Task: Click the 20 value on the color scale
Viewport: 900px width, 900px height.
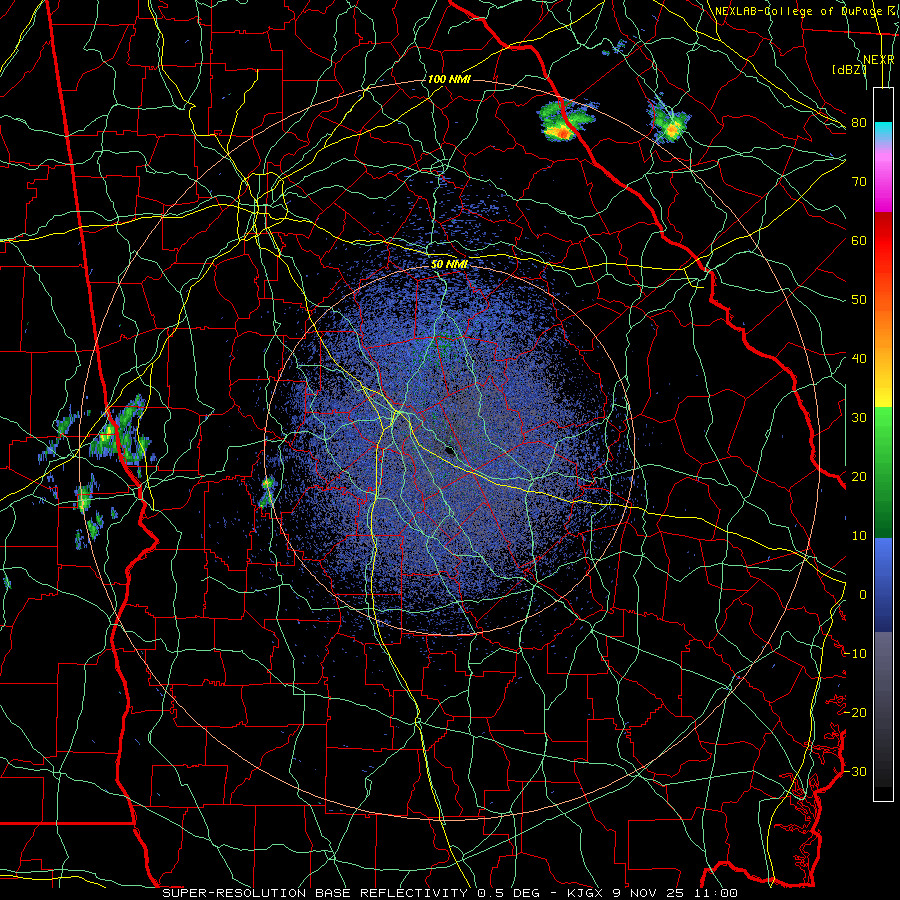Action: pos(859,477)
